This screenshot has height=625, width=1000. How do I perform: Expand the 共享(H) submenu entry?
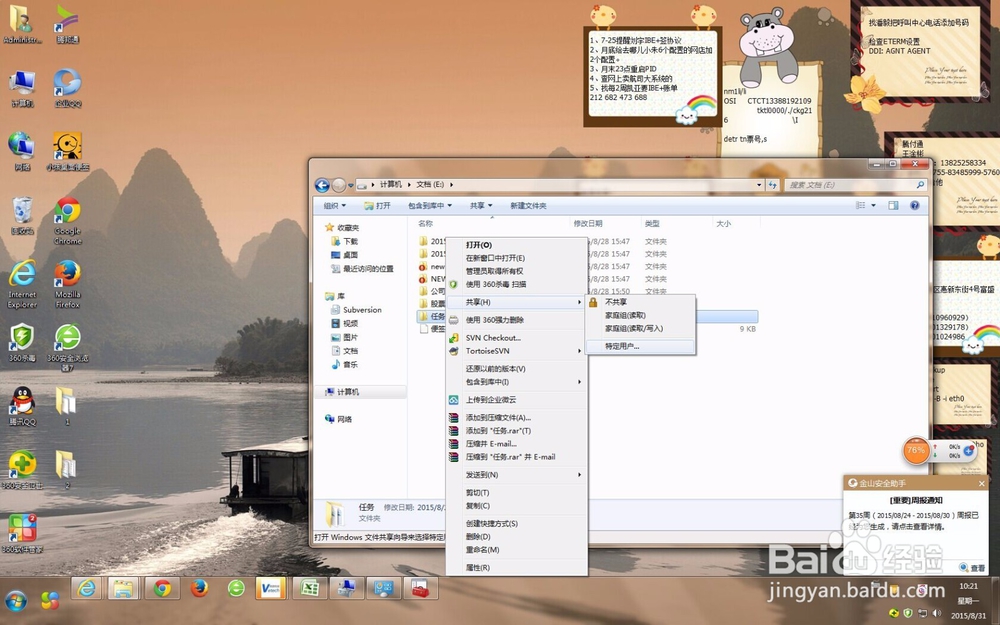pyautogui.click(x=516, y=302)
